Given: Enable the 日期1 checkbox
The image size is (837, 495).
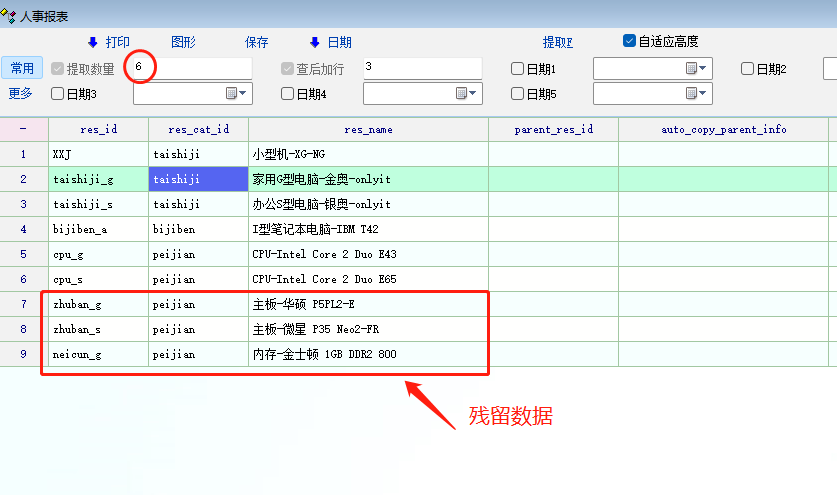Looking at the screenshot, I should (x=518, y=69).
